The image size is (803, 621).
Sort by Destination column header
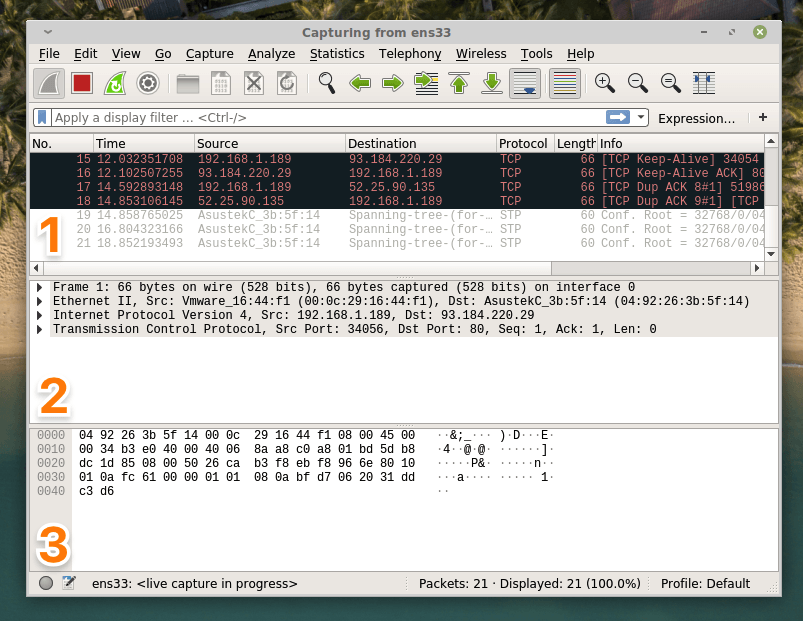(x=421, y=143)
